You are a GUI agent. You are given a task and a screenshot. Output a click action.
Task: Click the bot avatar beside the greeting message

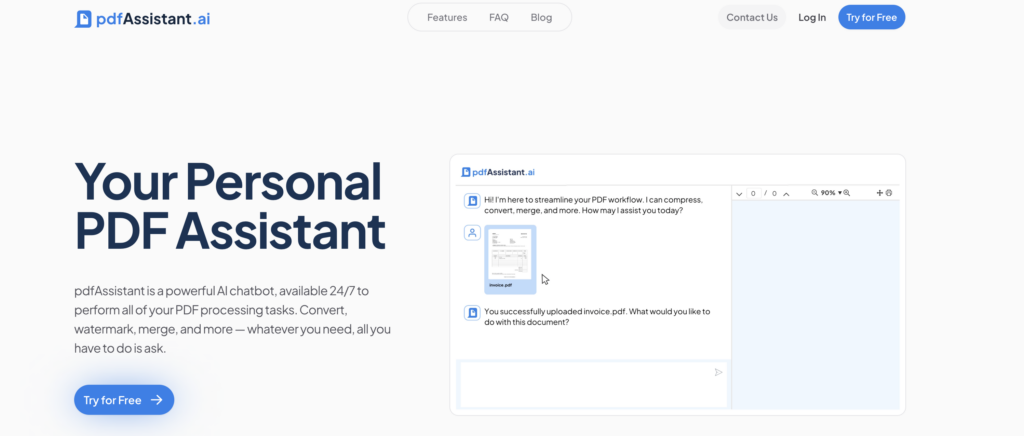point(472,201)
